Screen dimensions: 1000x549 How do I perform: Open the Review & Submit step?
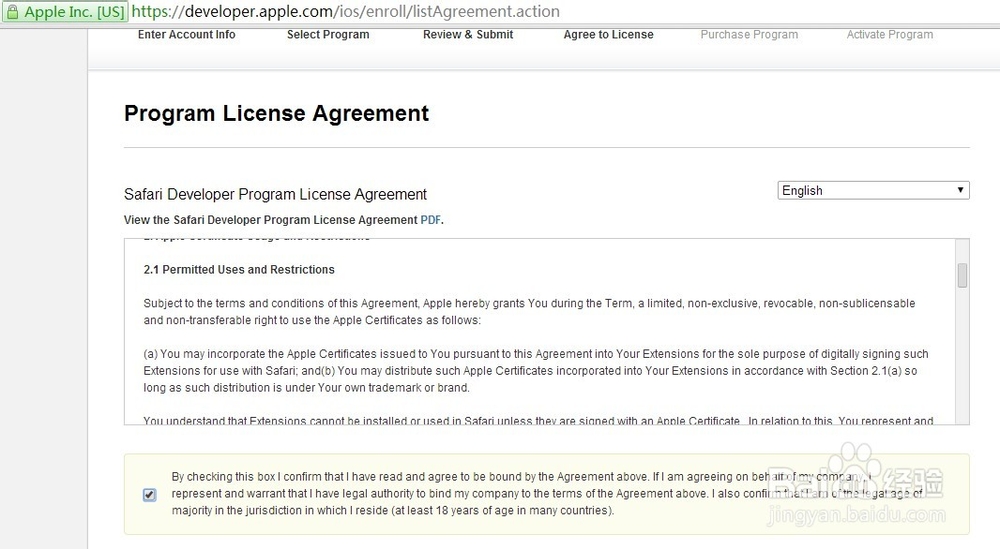(x=468, y=35)
